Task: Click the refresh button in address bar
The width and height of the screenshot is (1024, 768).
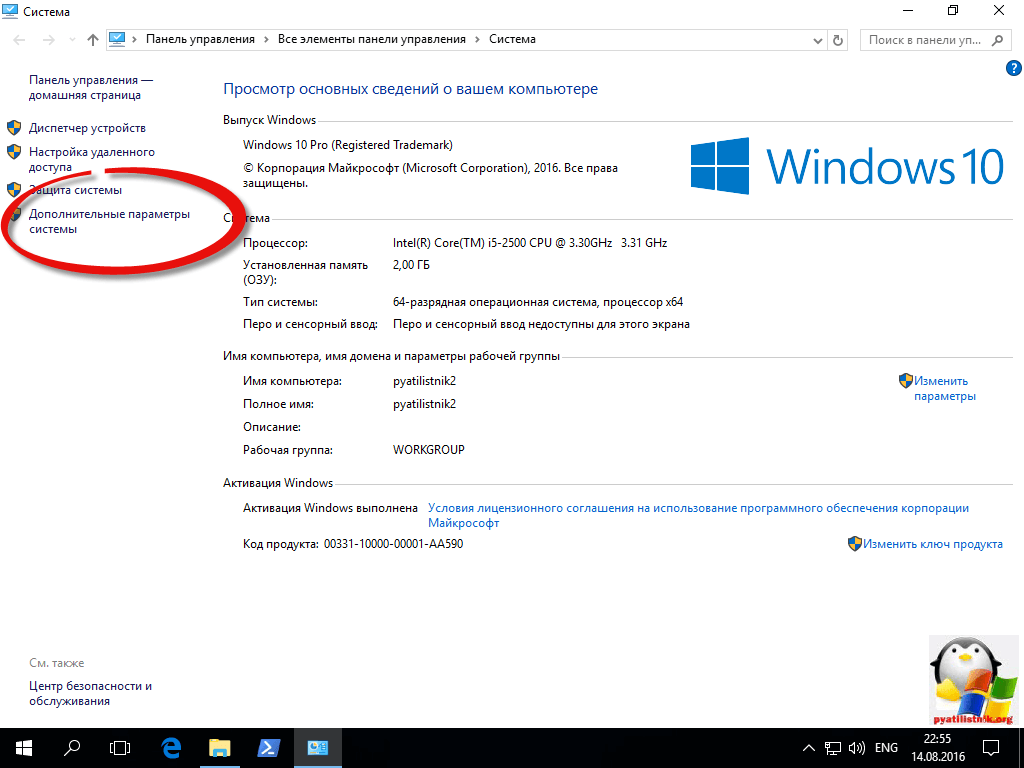Action: pyautogui.click(x=839, y=40)
